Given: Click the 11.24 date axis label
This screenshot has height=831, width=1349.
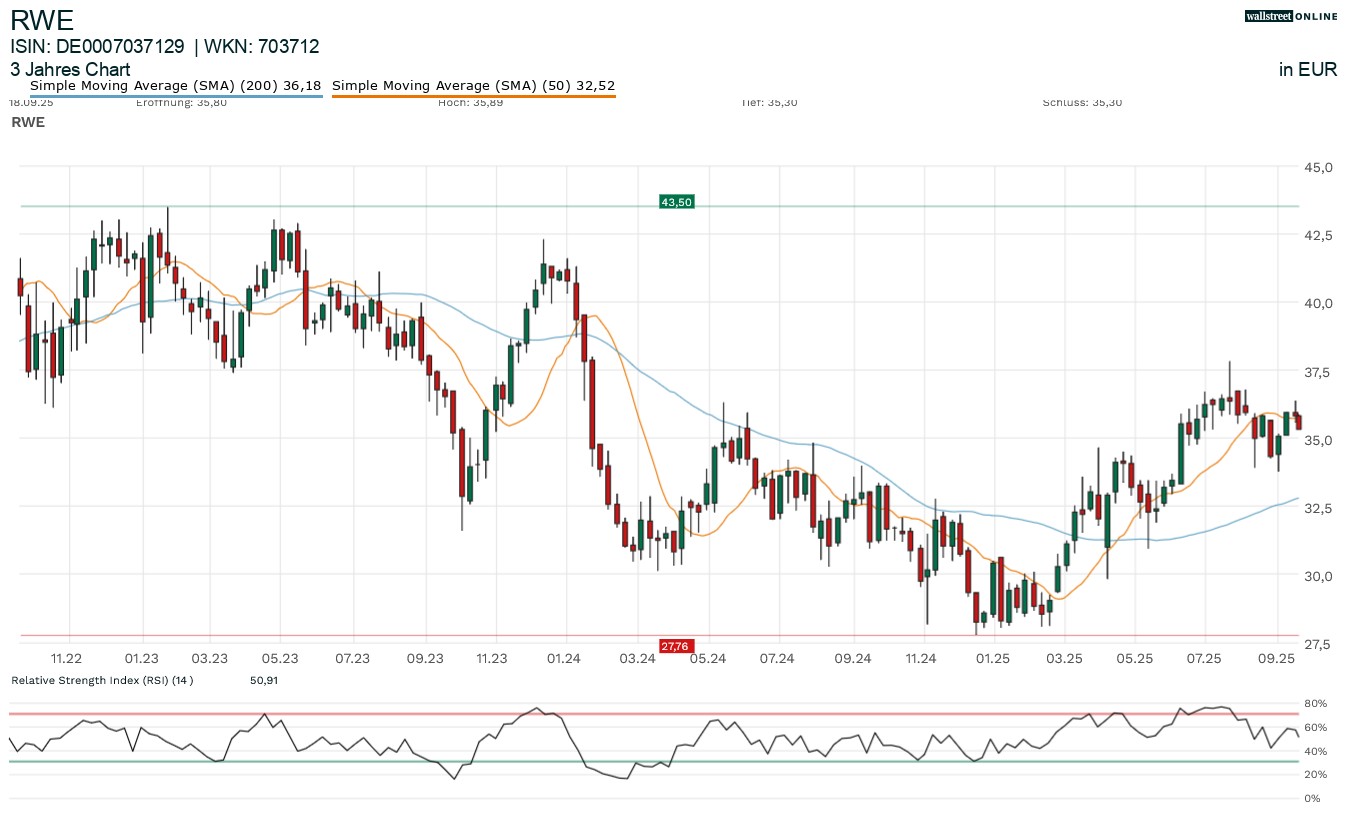Looking at the screenshot, I should pos(920,658).
